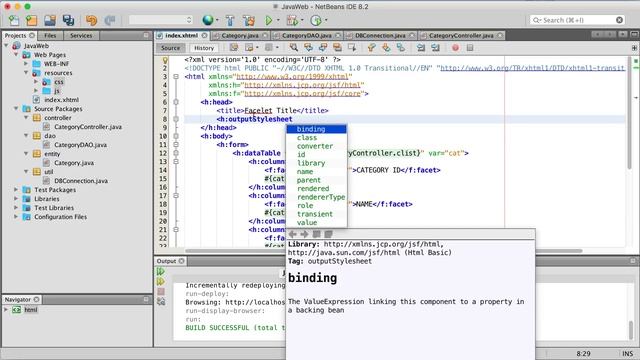
Task: Click the red Start Macro Recording icon
Action: tap(456, 48)
